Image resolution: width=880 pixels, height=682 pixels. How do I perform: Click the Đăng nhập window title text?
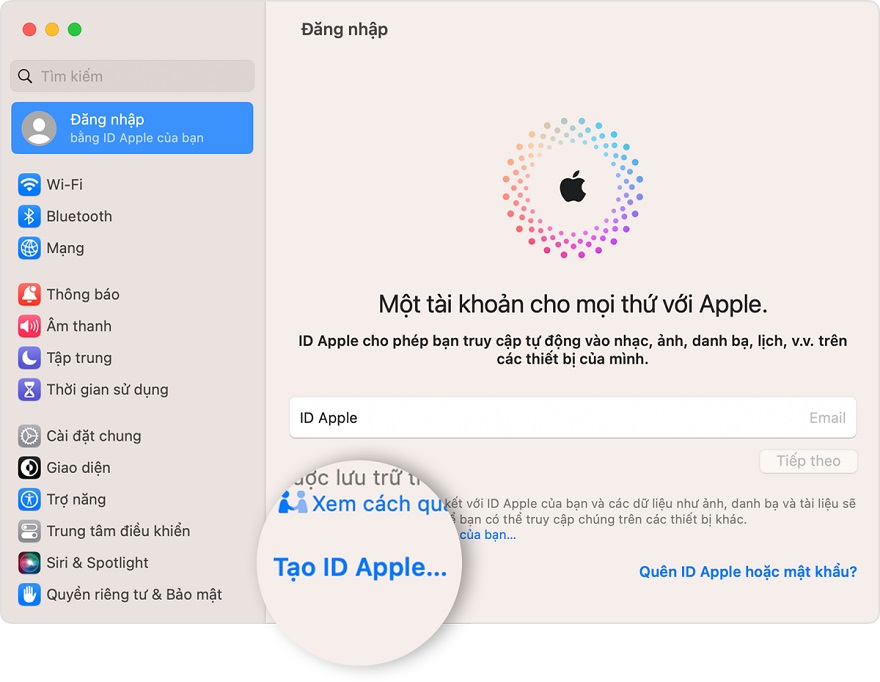pyautogui.click(x=344, y=29)
